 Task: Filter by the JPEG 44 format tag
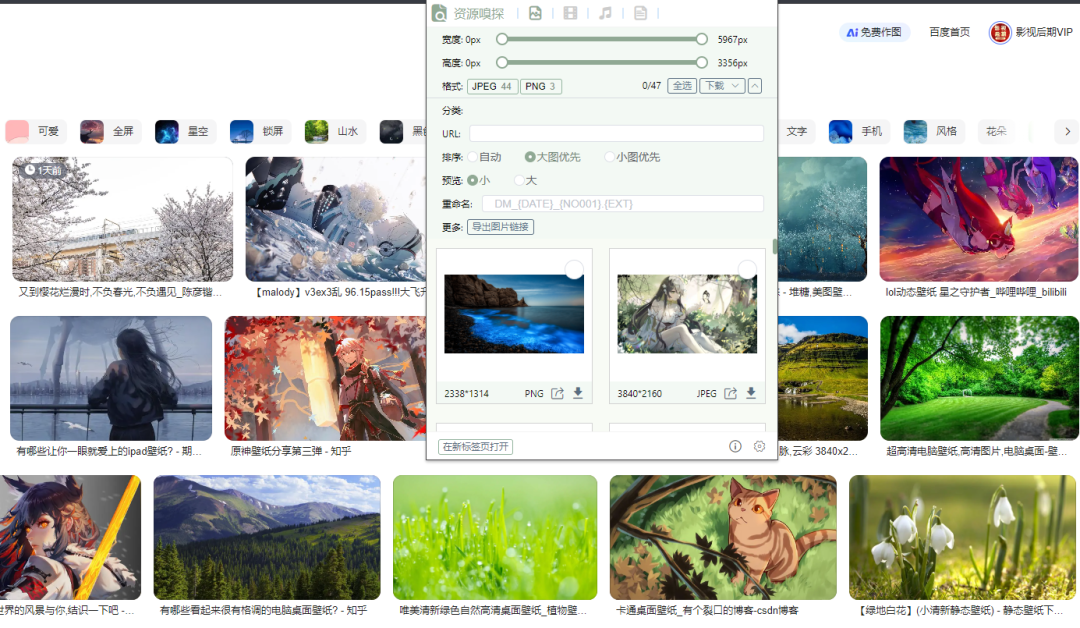click(x=492, y=87)
